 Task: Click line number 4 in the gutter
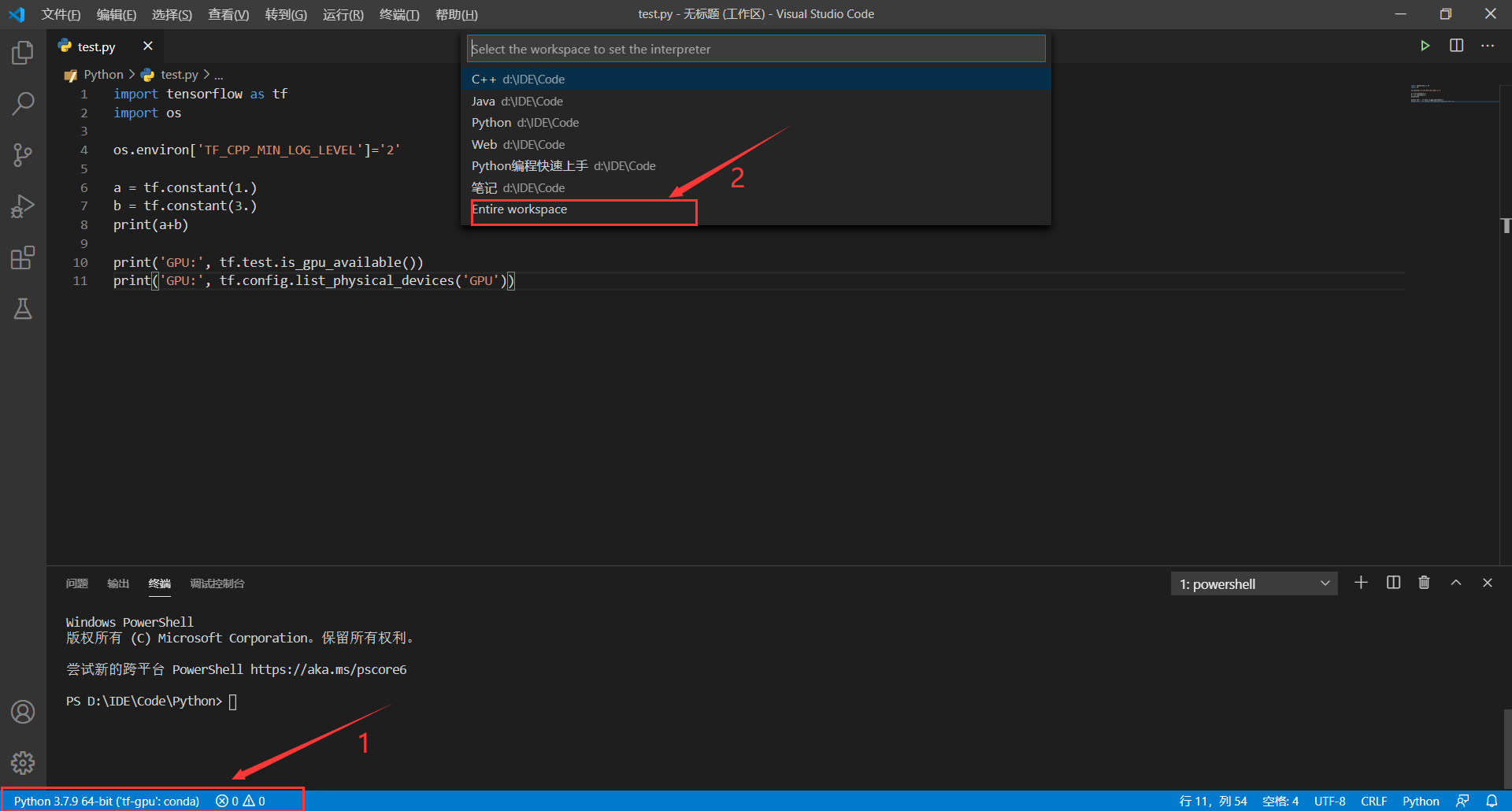83,150
